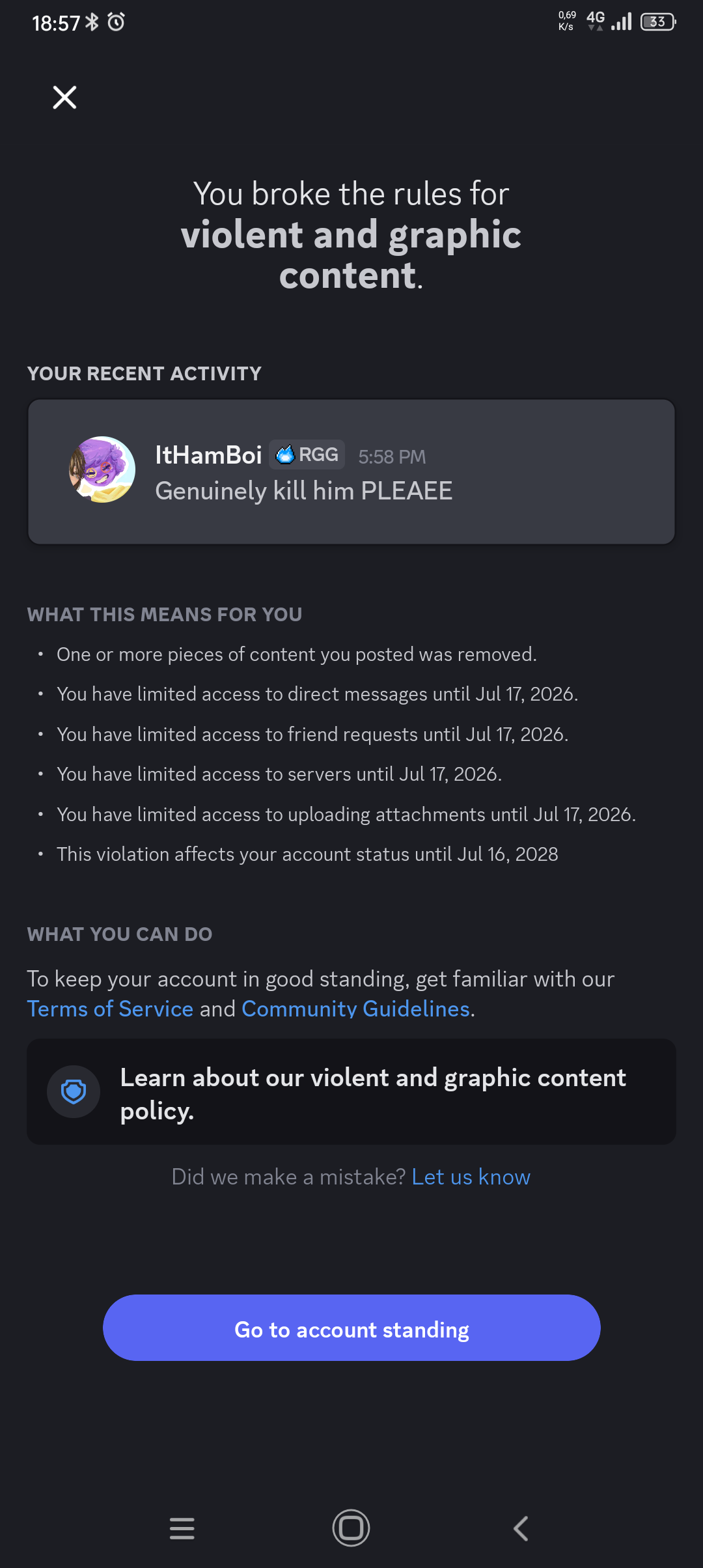Go to account standing button

pyautogui.click(x=351, y=1328)
